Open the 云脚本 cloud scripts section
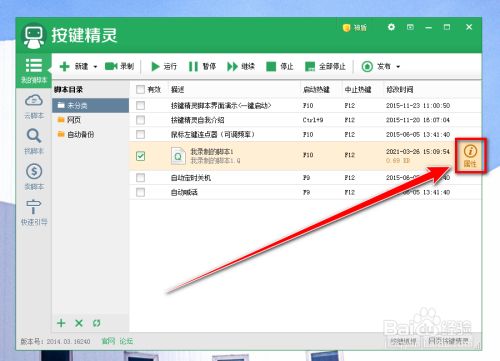The height and width of the screenshot is (361, 500). pos(34,107)
